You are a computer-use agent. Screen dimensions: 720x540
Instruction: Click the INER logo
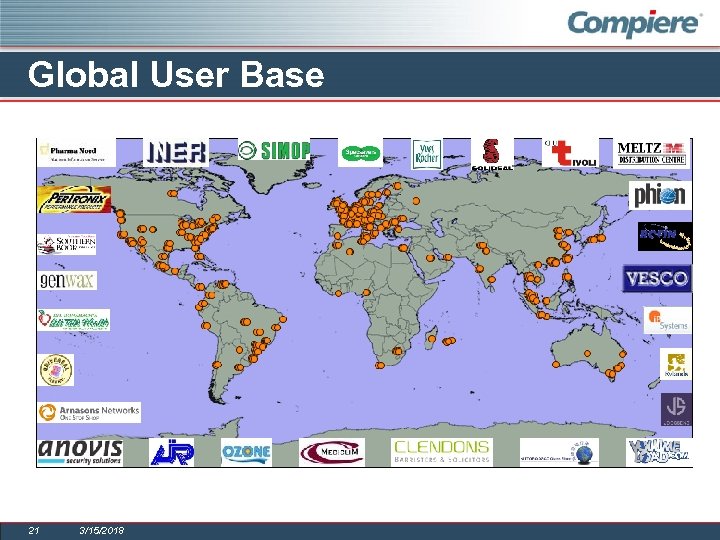click(x=176, y=152)
